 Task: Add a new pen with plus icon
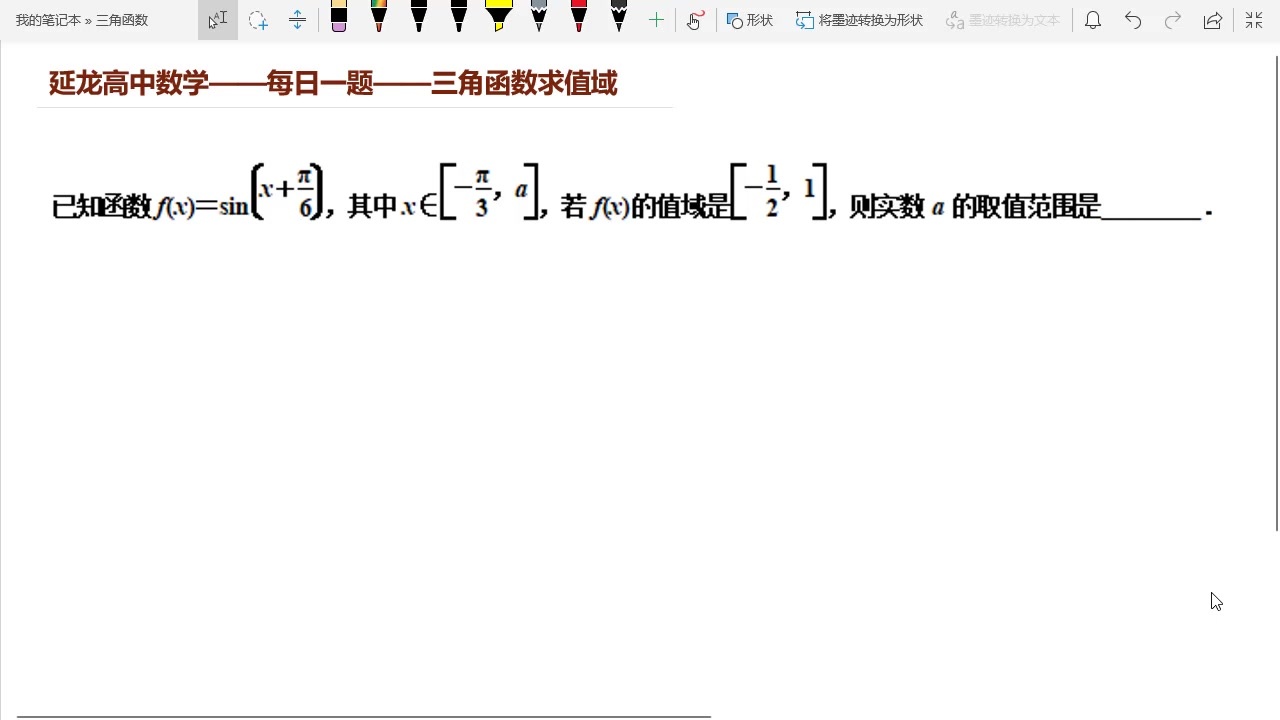pyautogui.click(x=656, y=20)
